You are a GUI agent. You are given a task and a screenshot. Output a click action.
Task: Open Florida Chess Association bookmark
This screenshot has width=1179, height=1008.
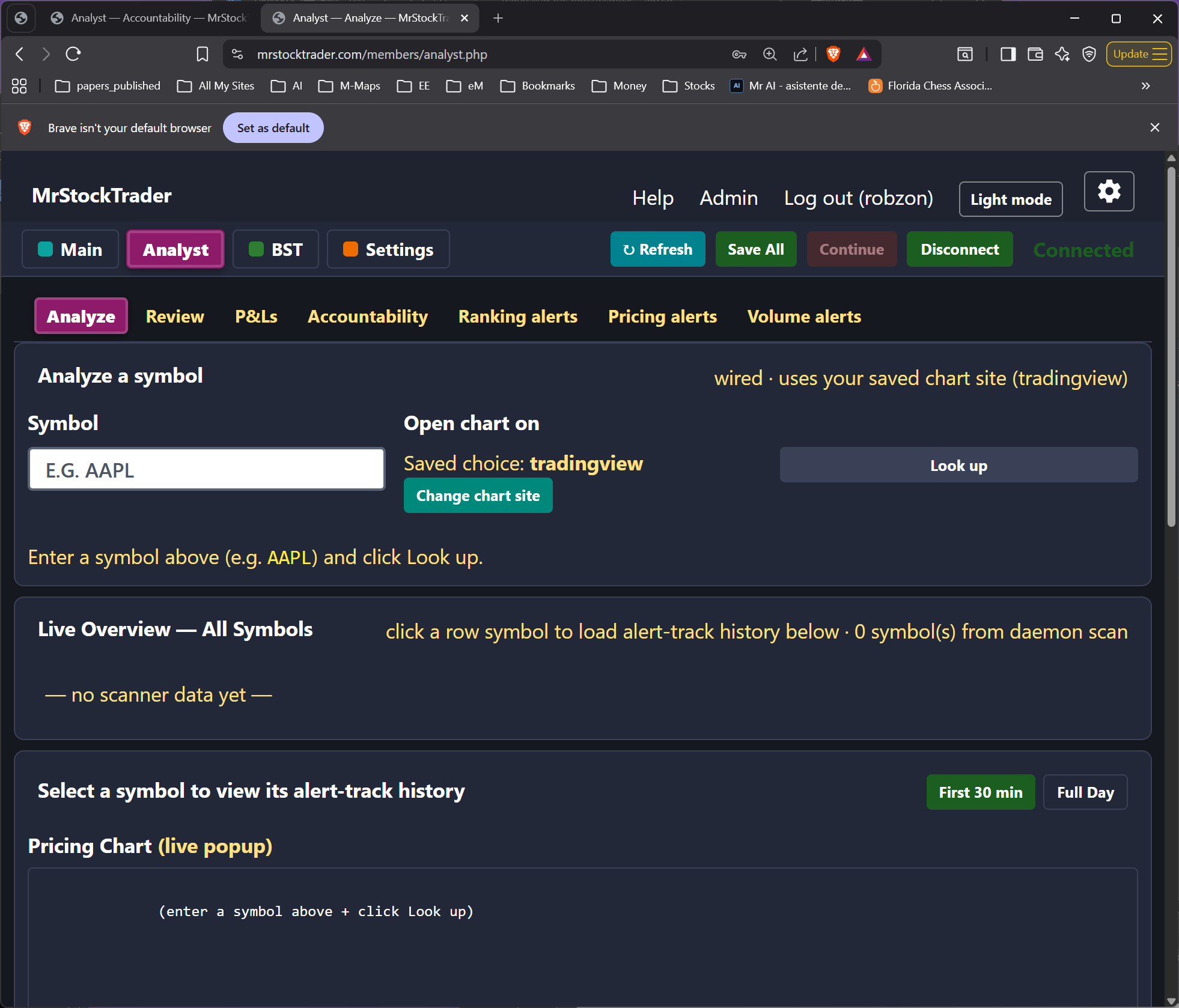coord(930,86)
